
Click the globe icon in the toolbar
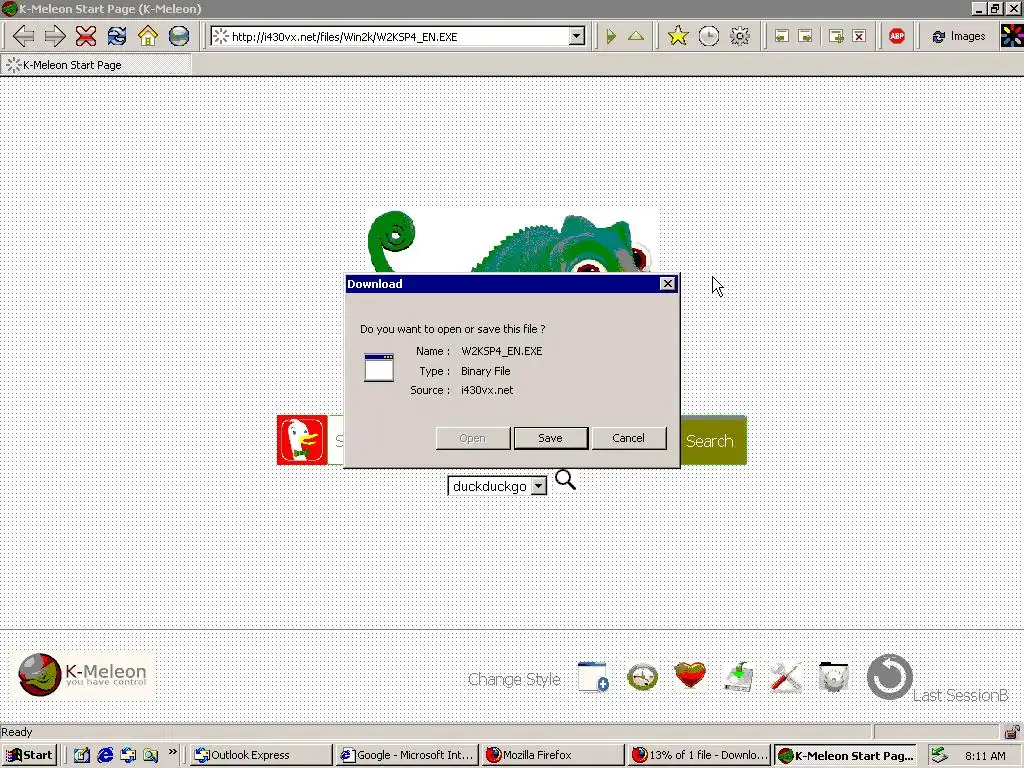tap(179, 36)
